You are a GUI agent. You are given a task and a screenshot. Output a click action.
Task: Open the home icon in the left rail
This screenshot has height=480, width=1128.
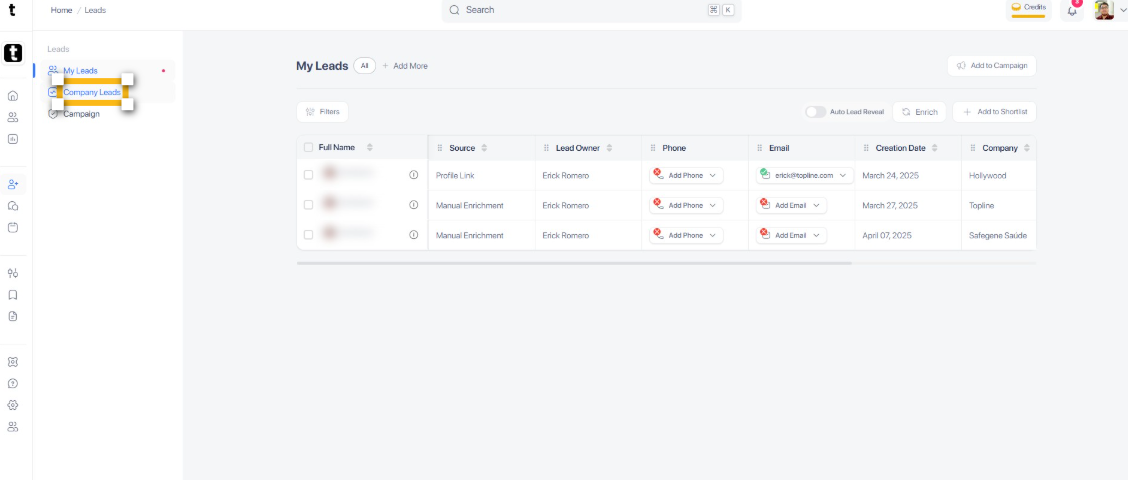(12, 96)
